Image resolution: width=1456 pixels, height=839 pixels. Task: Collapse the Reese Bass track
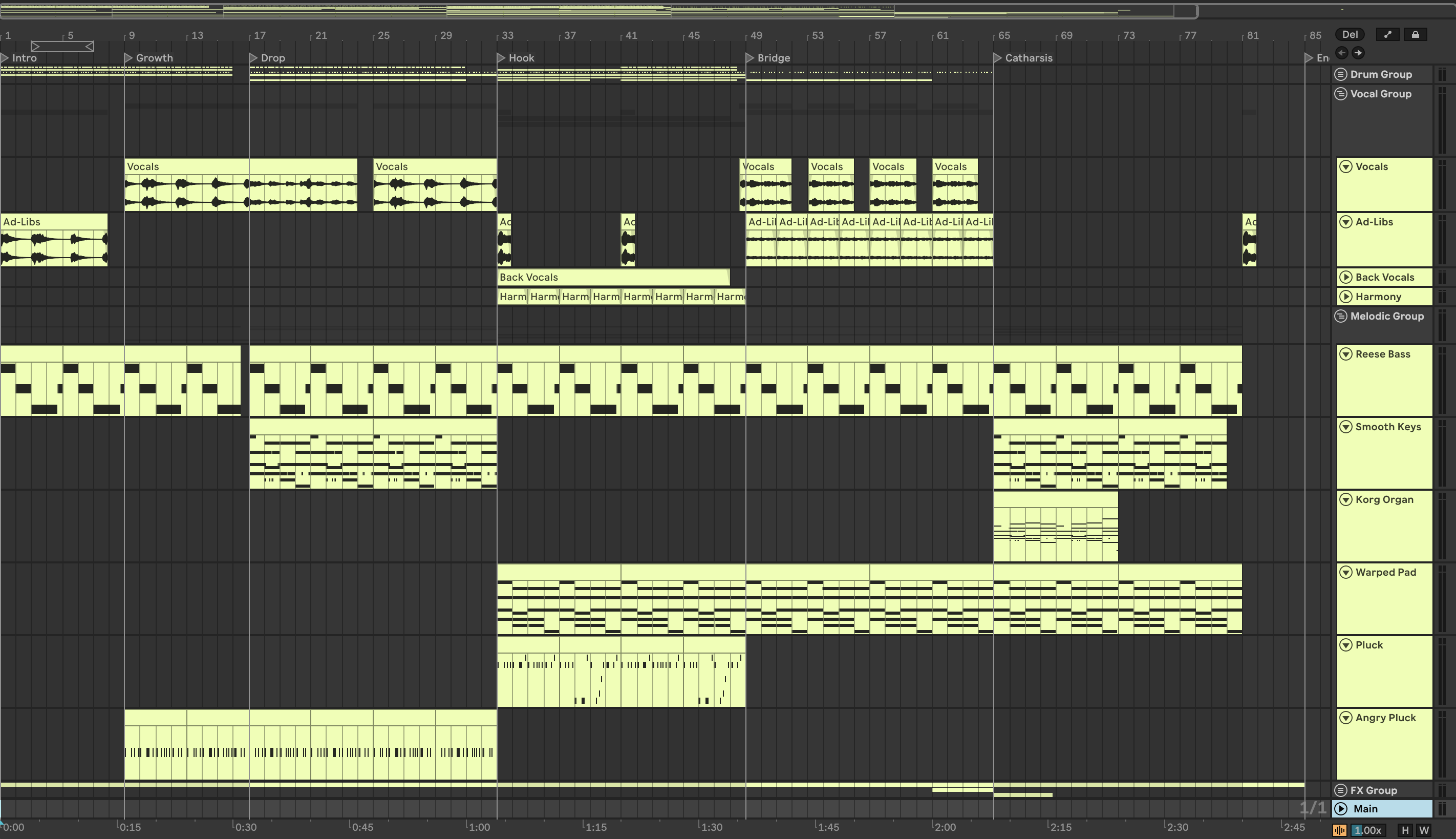pyautogui.click(x=1346, y=354)
